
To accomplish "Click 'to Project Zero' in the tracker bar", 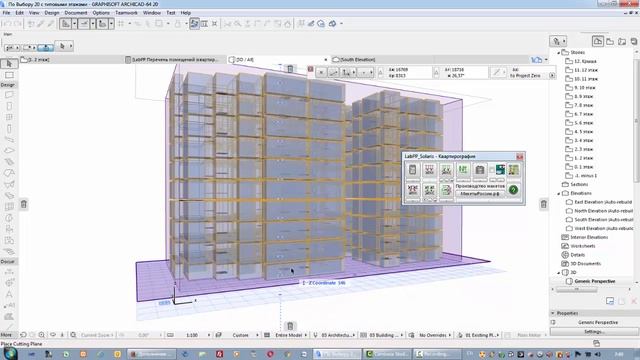I will click(525, 76).
